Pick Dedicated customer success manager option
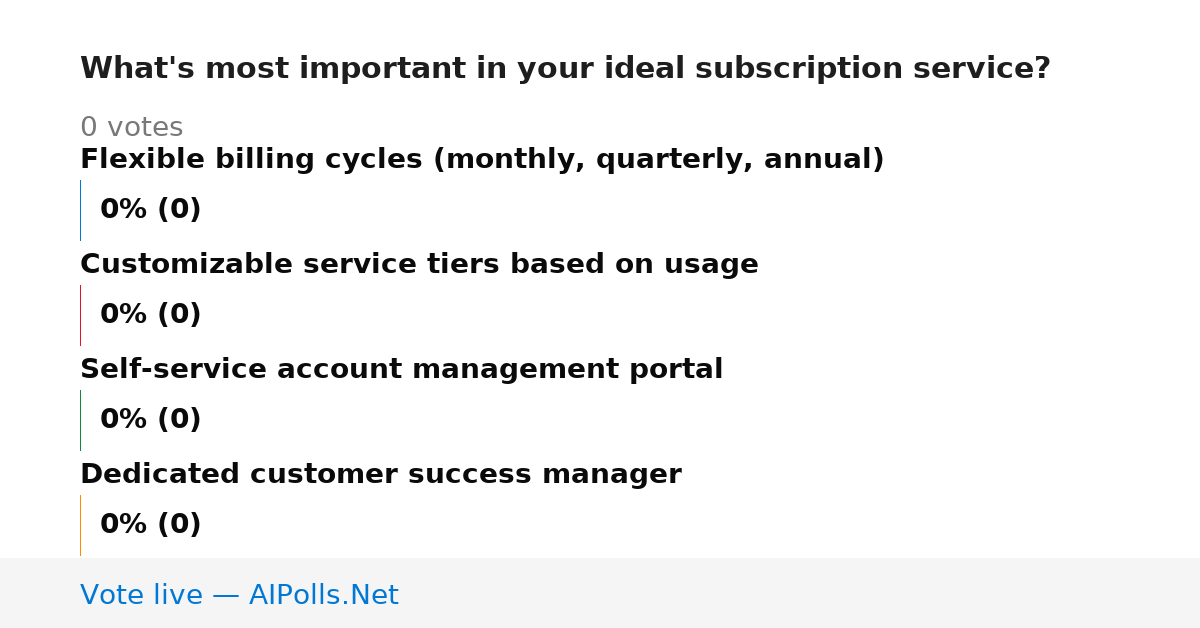The width and height of the screenshot is (1200, 628). click(x=381, y=475)
